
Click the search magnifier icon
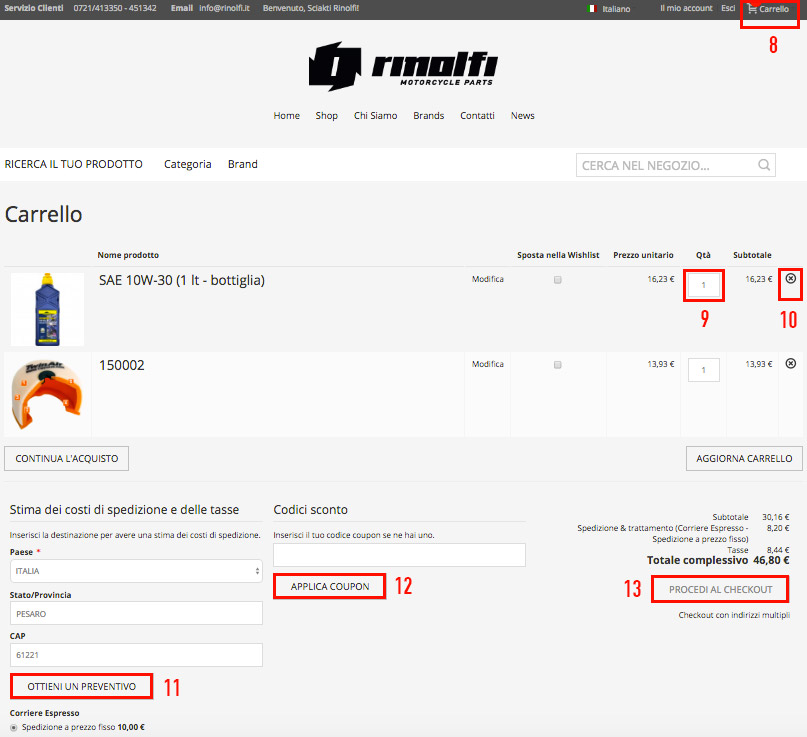[764, 165]
